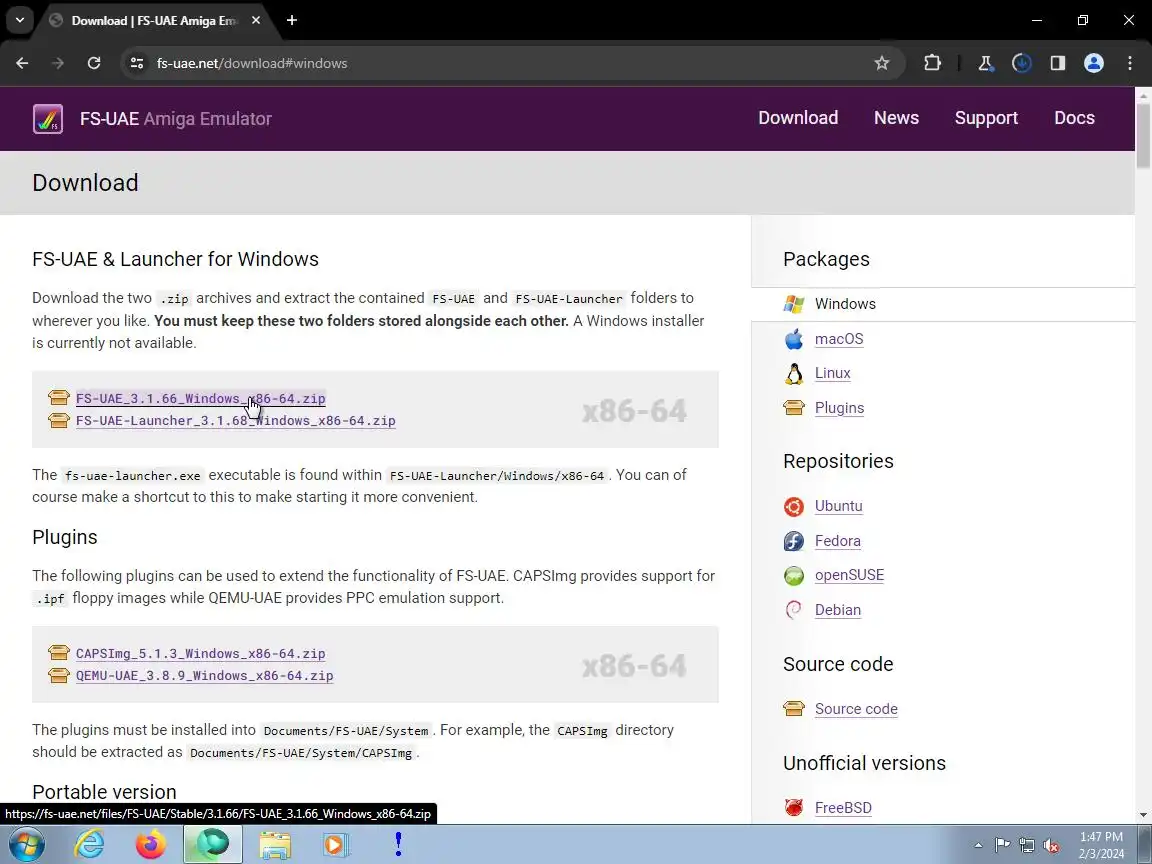This screenshot has width=1152, height=864.
Task: Open the Fedora repository link
Action: tap(838, 541)
